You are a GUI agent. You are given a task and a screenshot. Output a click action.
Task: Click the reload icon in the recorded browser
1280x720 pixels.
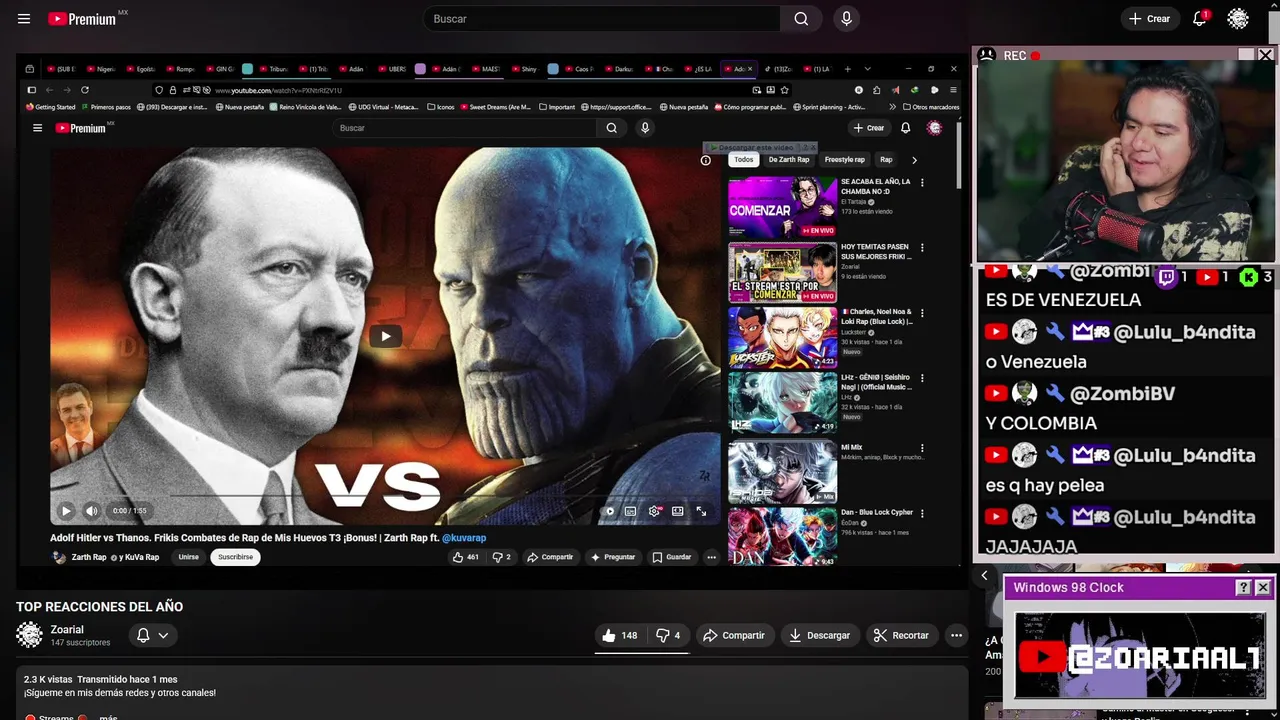pos(85,90)
